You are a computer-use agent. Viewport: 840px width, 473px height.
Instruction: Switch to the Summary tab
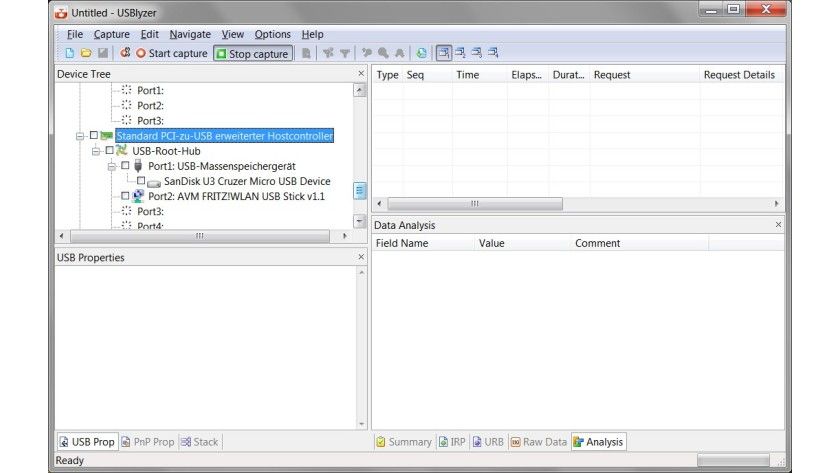point(404,442)
